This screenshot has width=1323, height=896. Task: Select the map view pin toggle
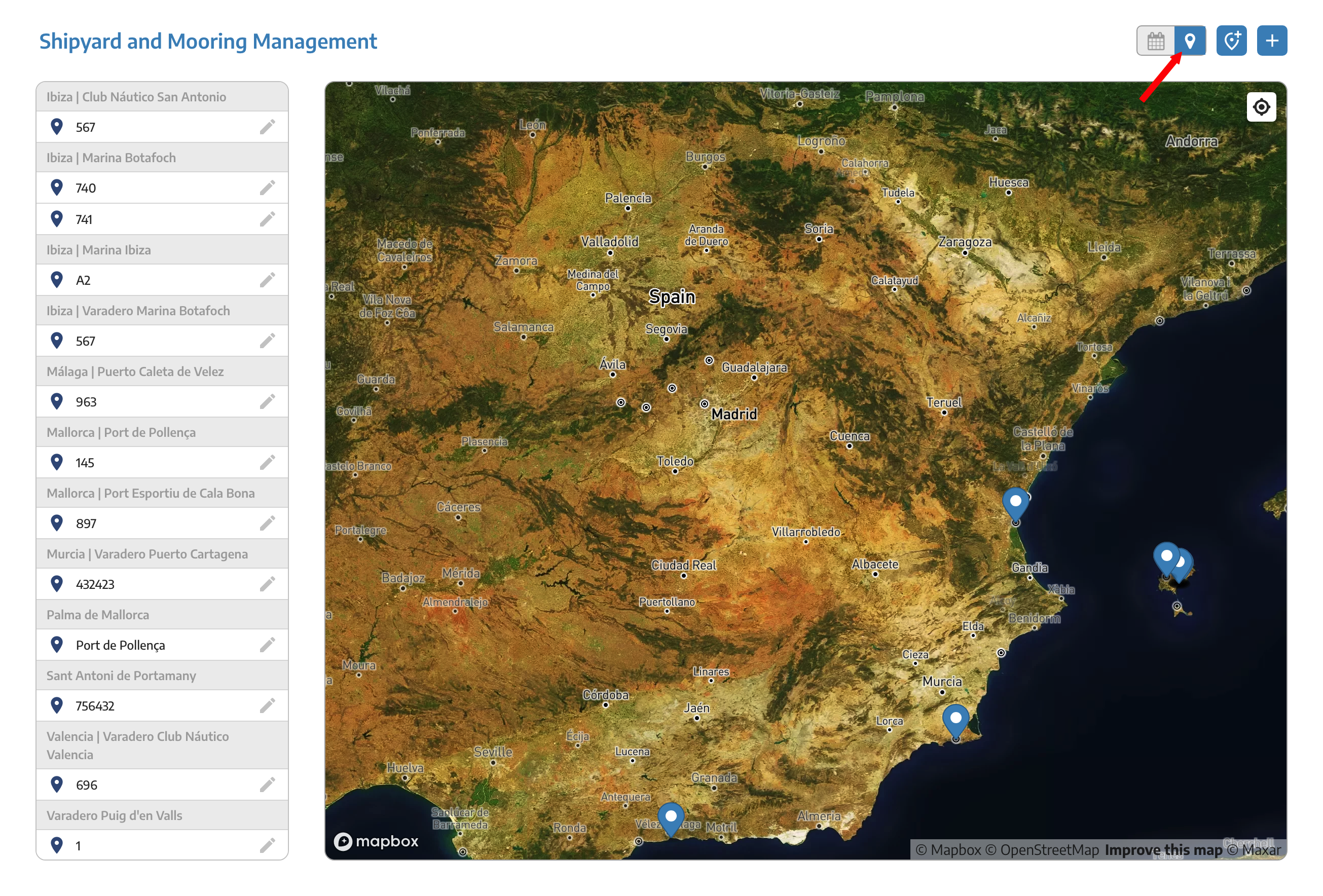click(x=1190, y=41)
